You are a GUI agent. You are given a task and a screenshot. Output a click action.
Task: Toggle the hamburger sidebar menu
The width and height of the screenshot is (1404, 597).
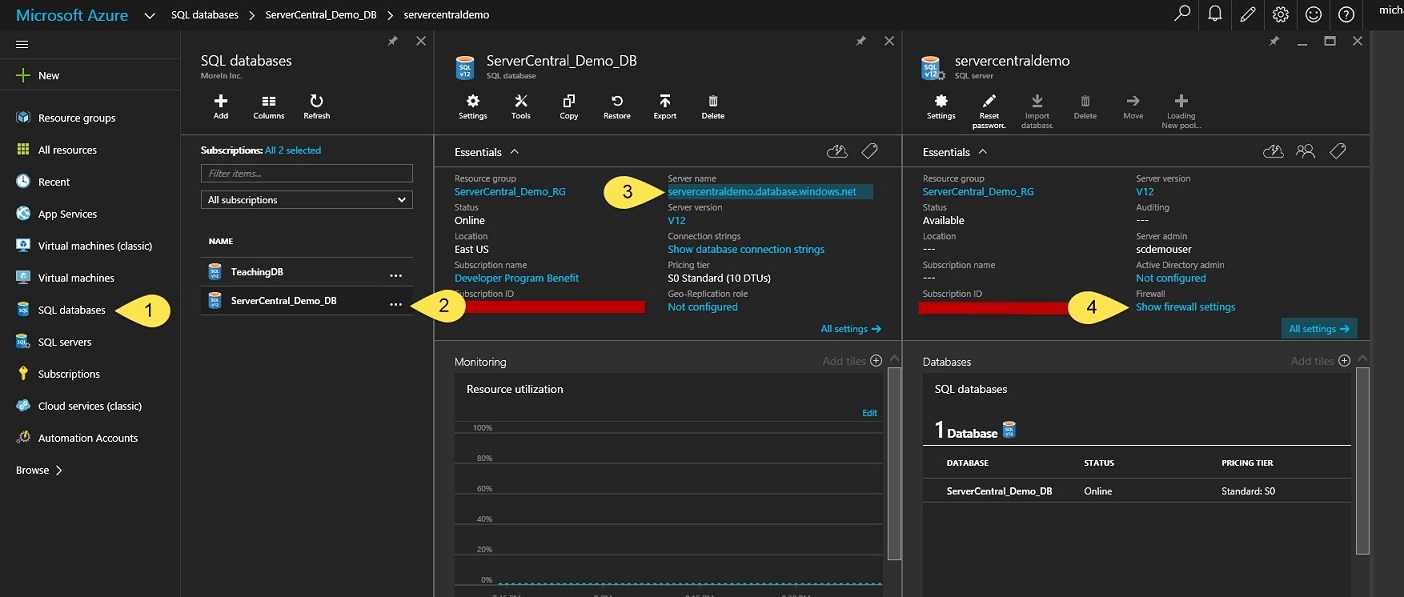click(22, 44)
